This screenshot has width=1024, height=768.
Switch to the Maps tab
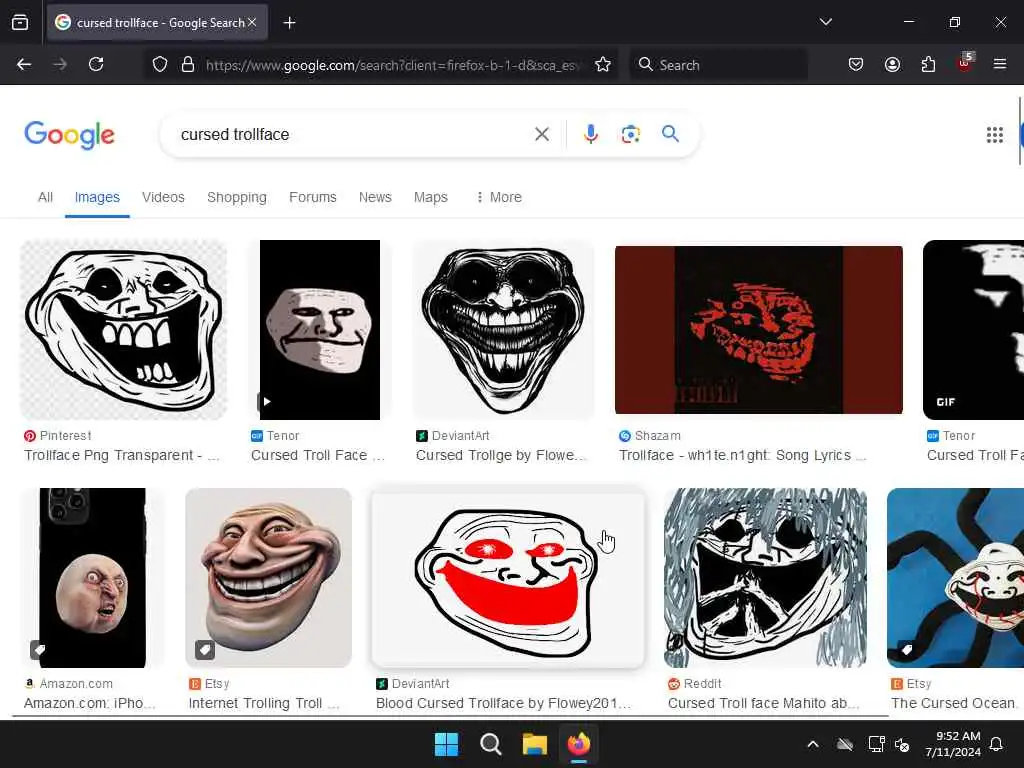click(430, 197)
